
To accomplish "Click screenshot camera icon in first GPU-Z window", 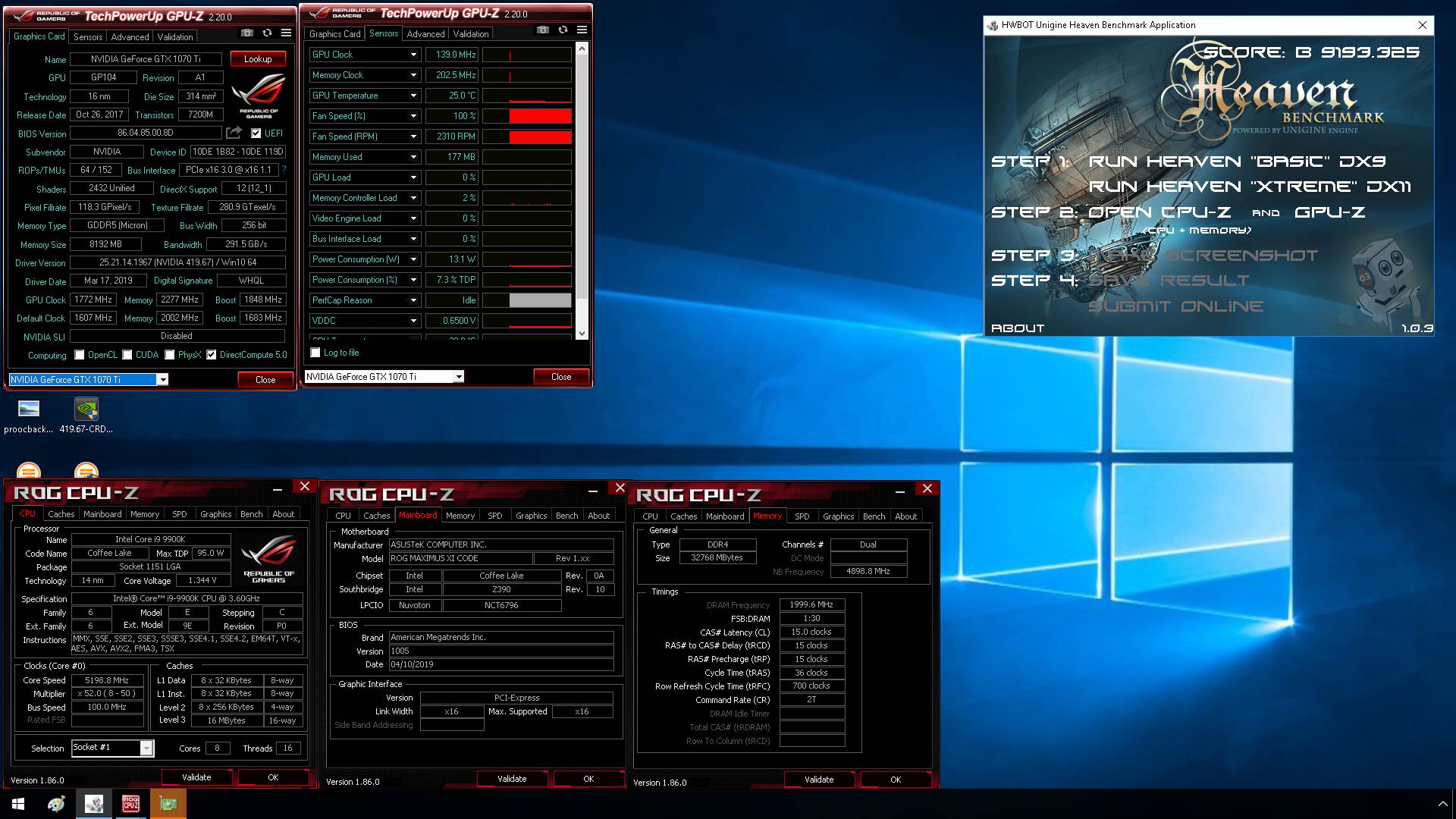I will pos(247,33).
